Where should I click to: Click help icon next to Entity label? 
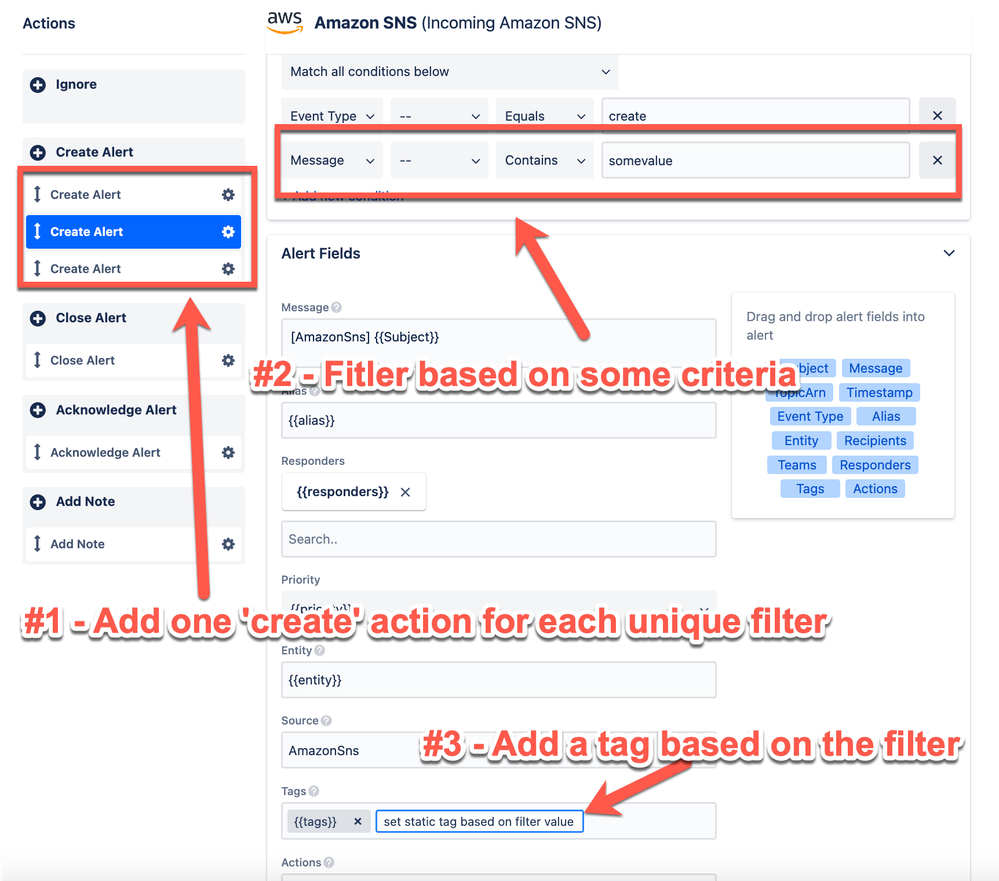[x=320, y=650]
